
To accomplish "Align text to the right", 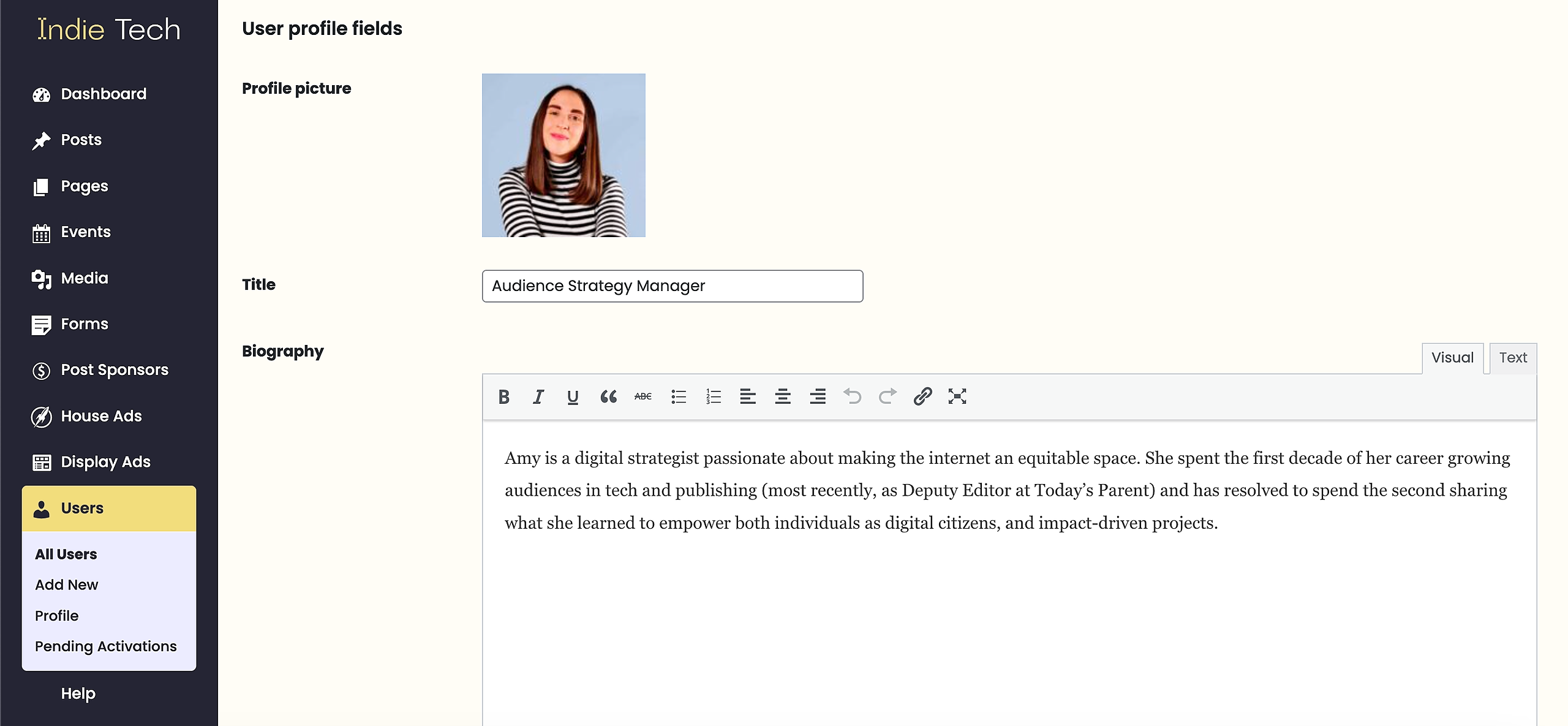I will [x=817, y=397].
